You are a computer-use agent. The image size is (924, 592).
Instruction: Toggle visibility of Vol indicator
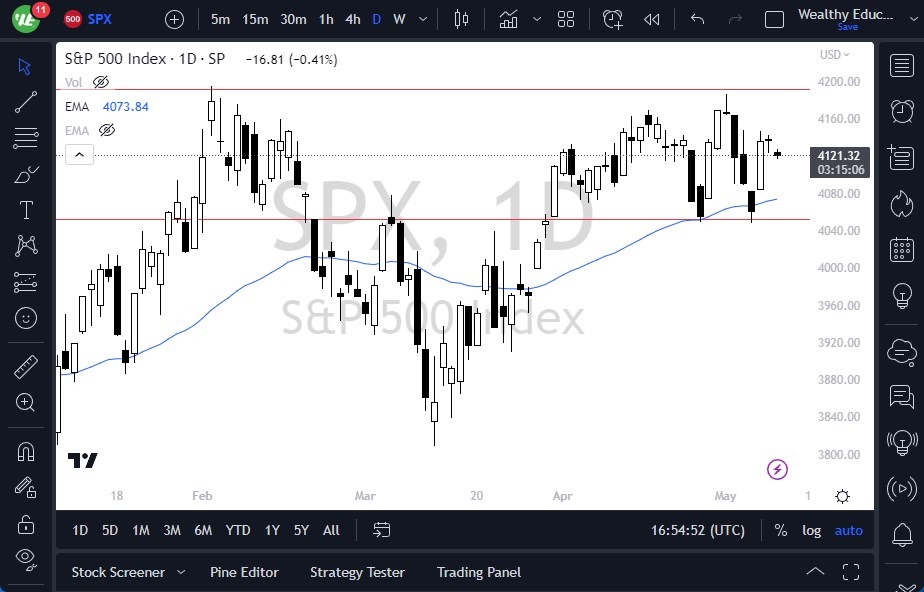tap(101, 82)
